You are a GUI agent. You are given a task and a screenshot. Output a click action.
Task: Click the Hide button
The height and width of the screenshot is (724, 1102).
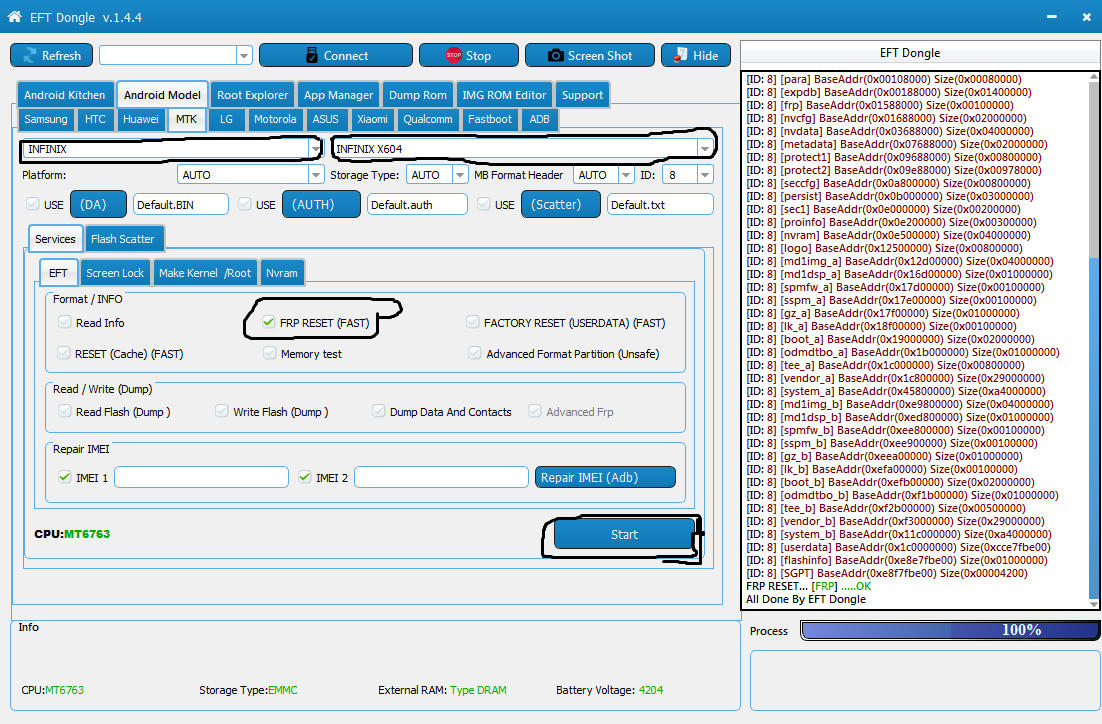tap(695, 56)
